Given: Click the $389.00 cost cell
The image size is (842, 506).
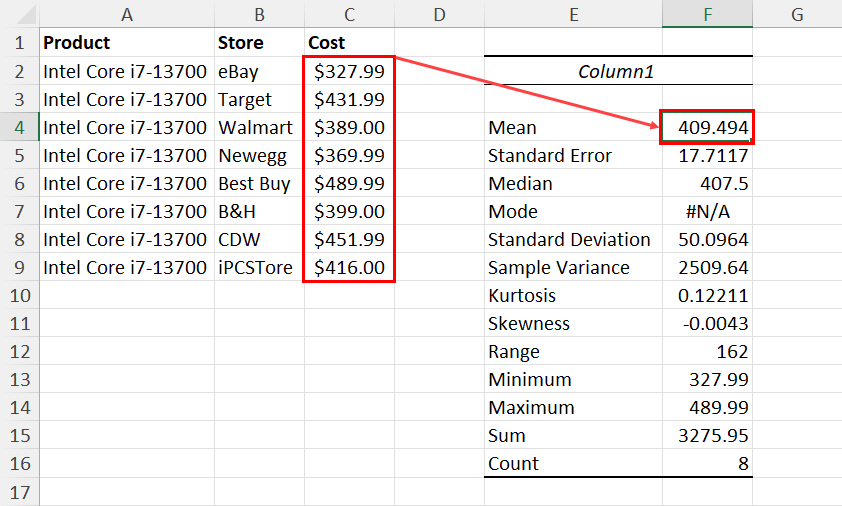Looking at the screenshot, I should (350, 127).
